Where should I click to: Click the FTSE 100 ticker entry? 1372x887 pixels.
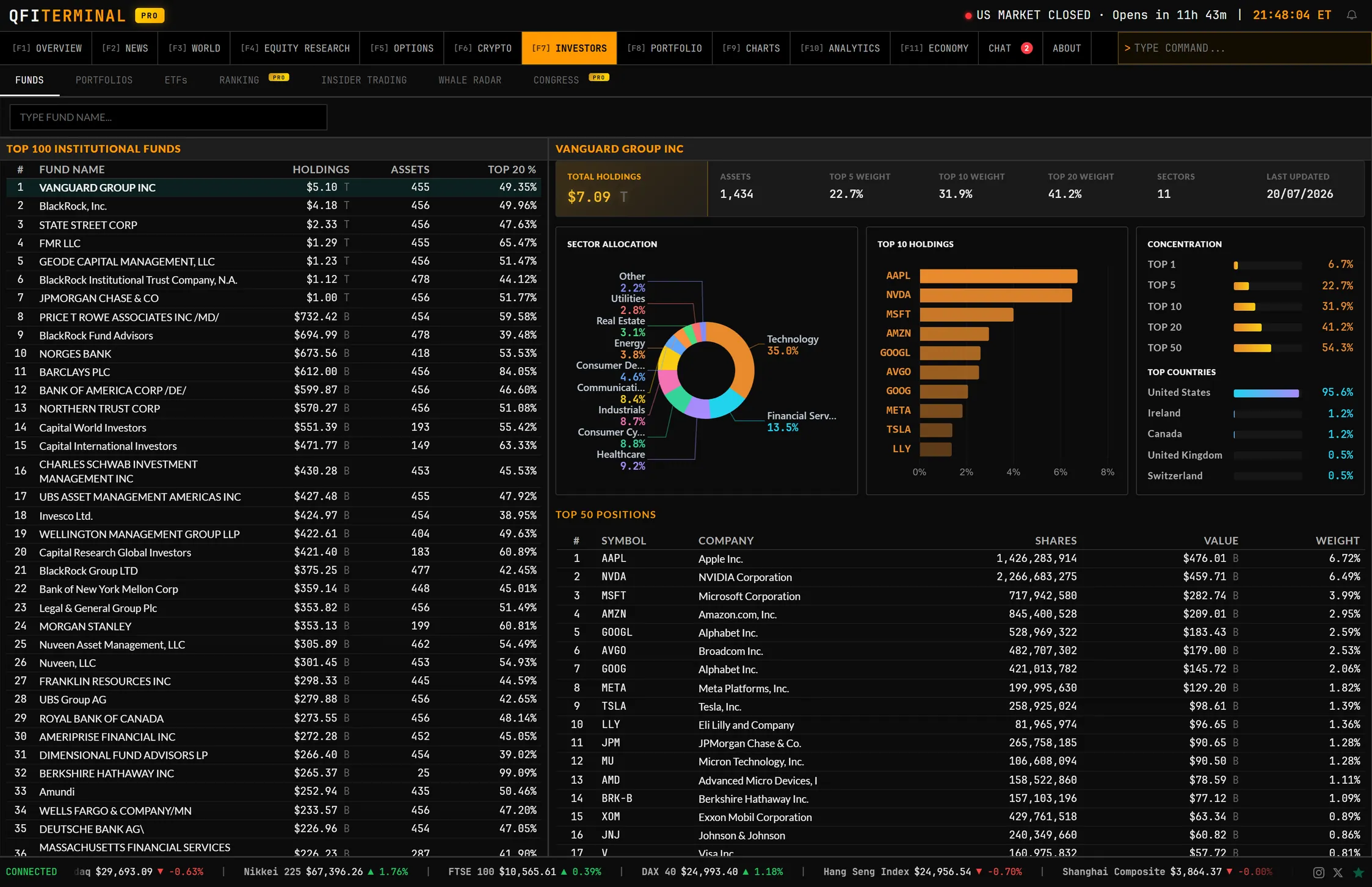524,872
